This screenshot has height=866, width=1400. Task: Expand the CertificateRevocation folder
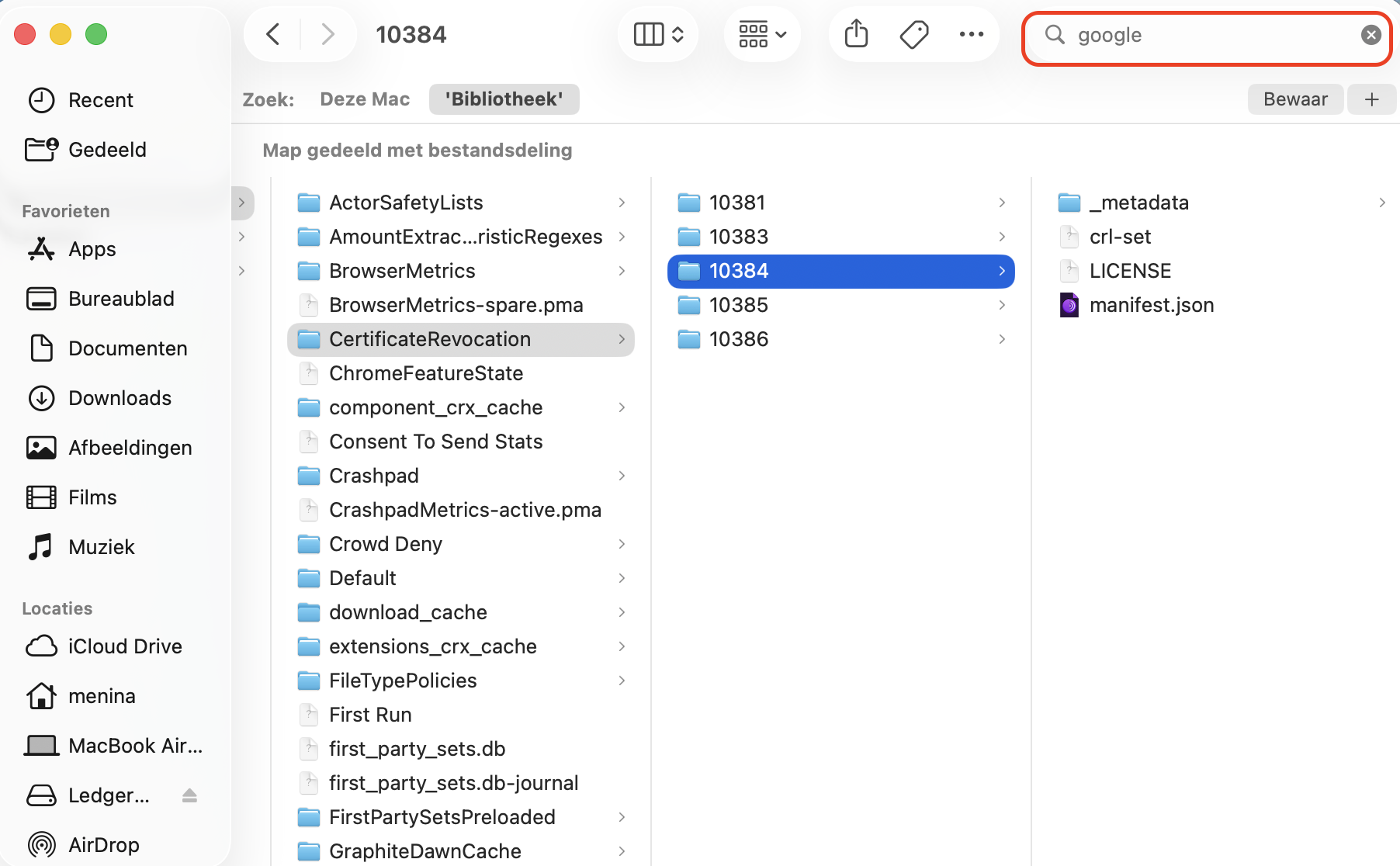tap(622, 339)
